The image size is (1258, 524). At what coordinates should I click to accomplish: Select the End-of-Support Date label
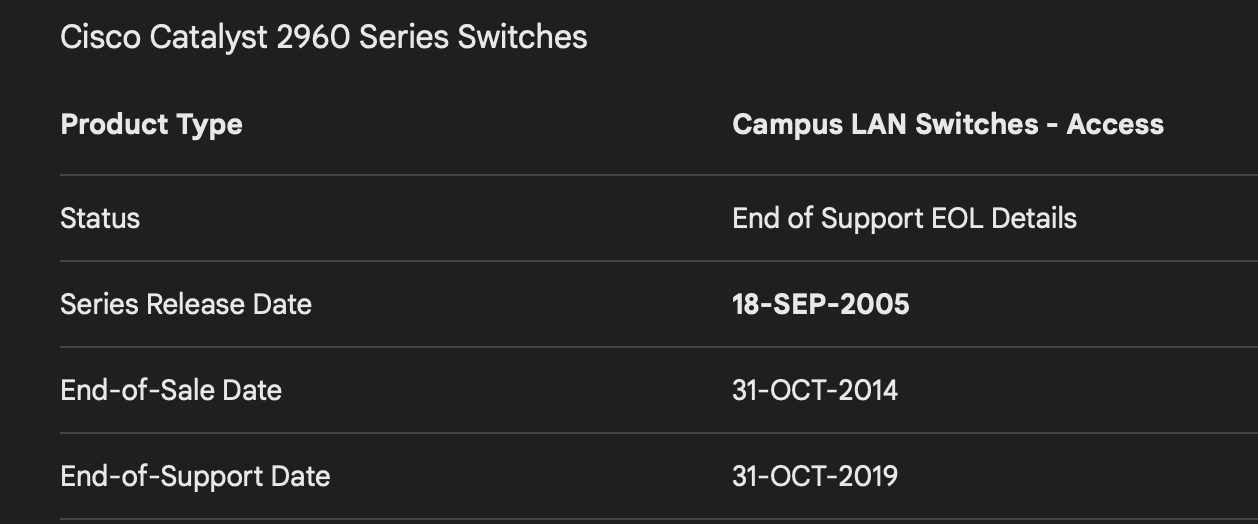pos(195,476)
